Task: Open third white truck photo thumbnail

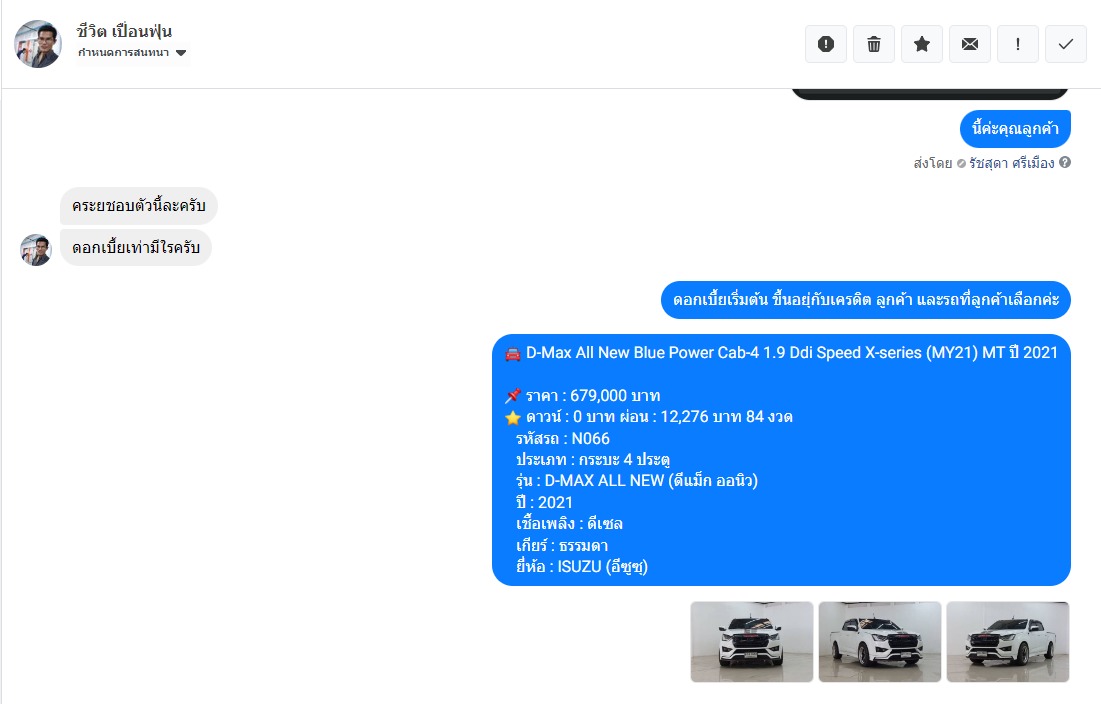Action: [1008, 642]
